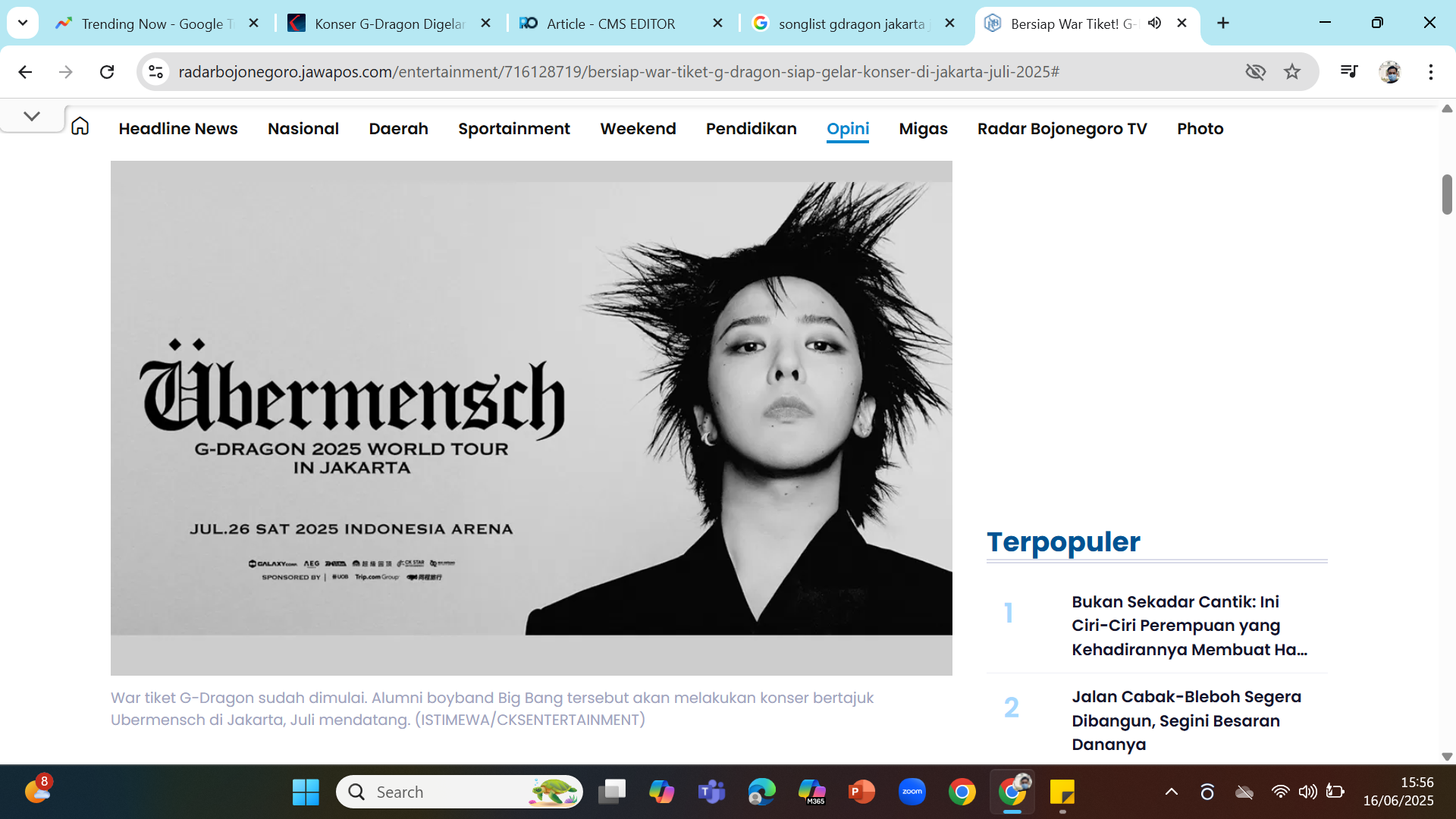The image size is (1456, 819).
Task: Open Chrome profile window on taskbar
Action: [1012, 792]
